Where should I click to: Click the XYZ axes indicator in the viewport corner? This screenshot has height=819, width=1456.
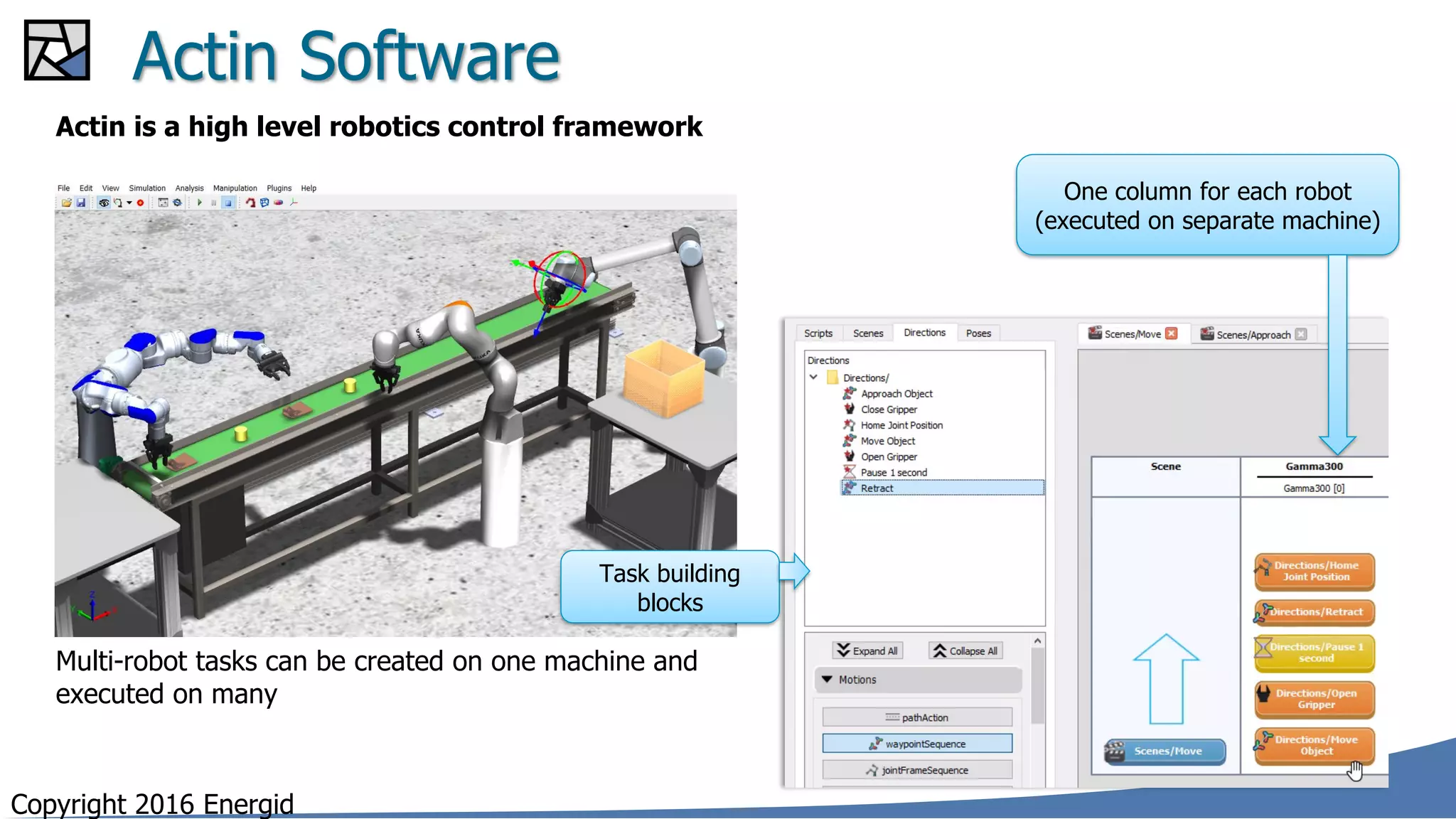92,606
